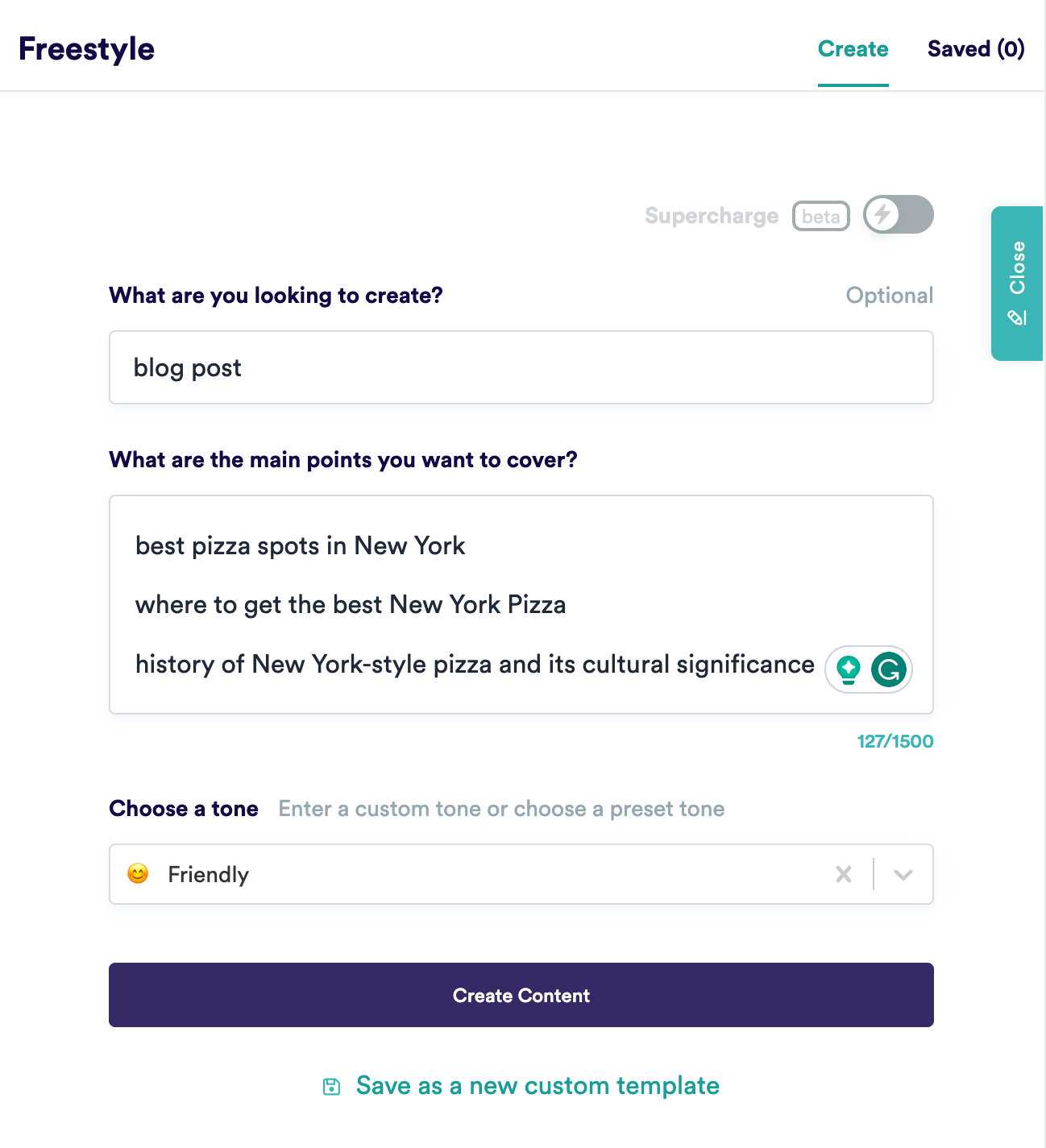Click the beta badge next to Supercharge
This screenshot has width=1046, height=1148.
(821, 216)
